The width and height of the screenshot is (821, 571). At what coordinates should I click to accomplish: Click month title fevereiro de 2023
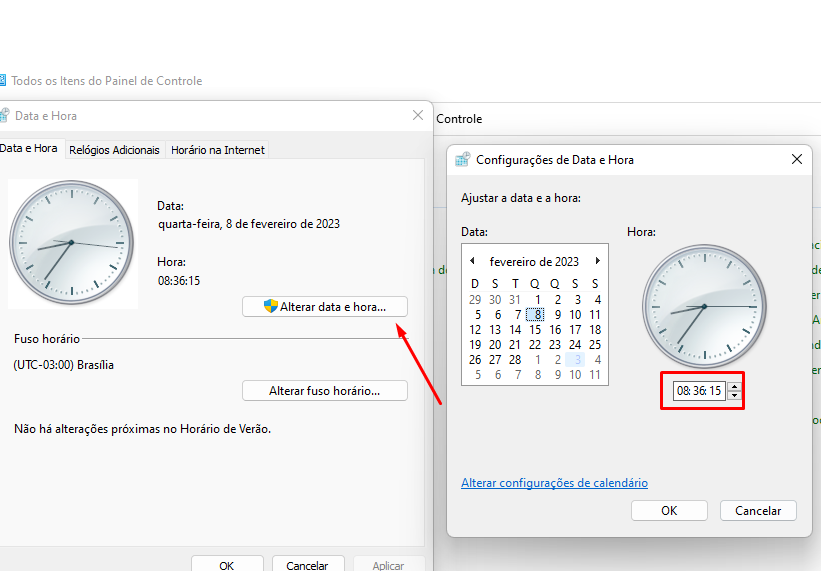tap(534, 261)
